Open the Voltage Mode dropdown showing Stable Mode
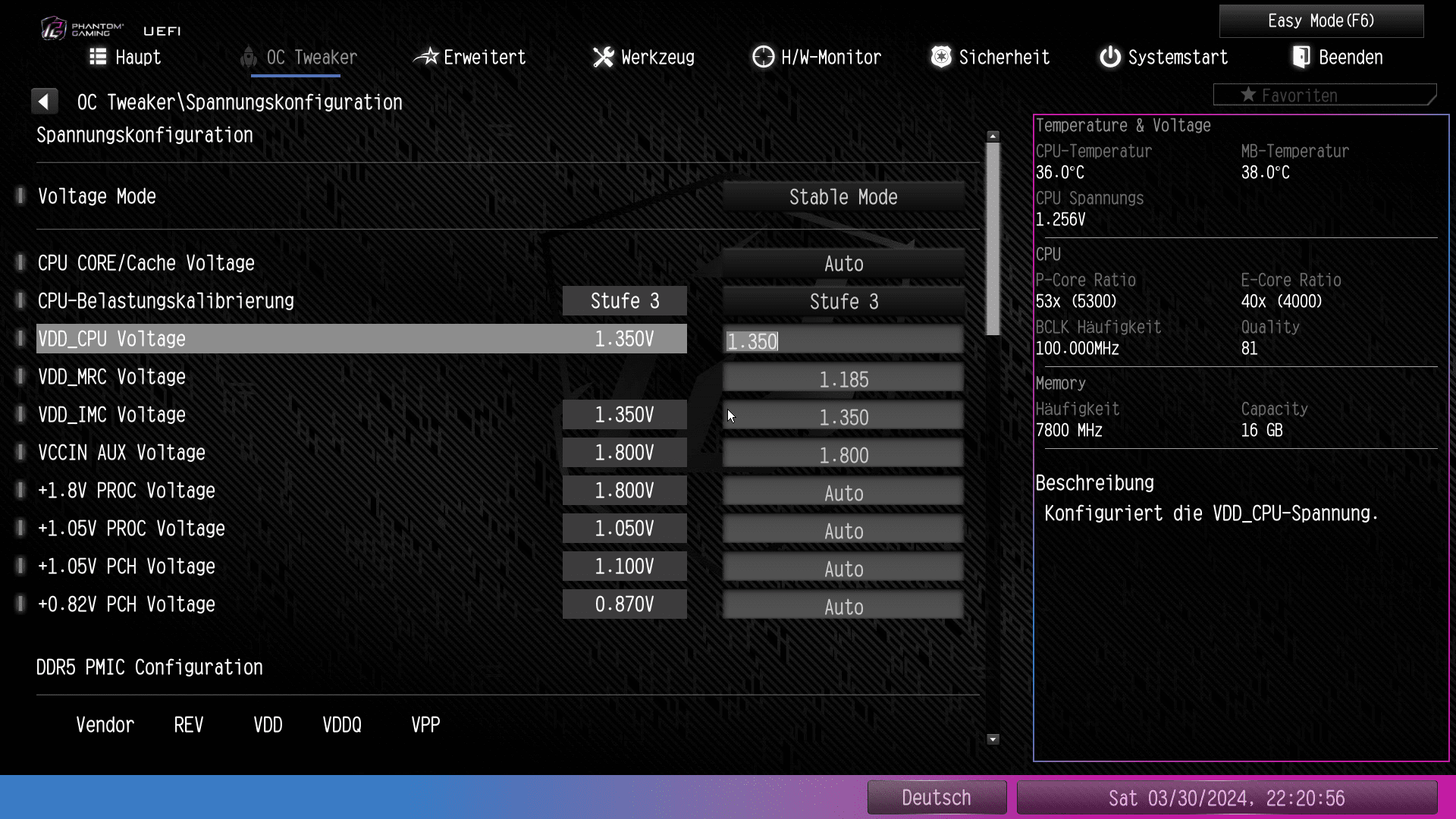 [843, 197]
